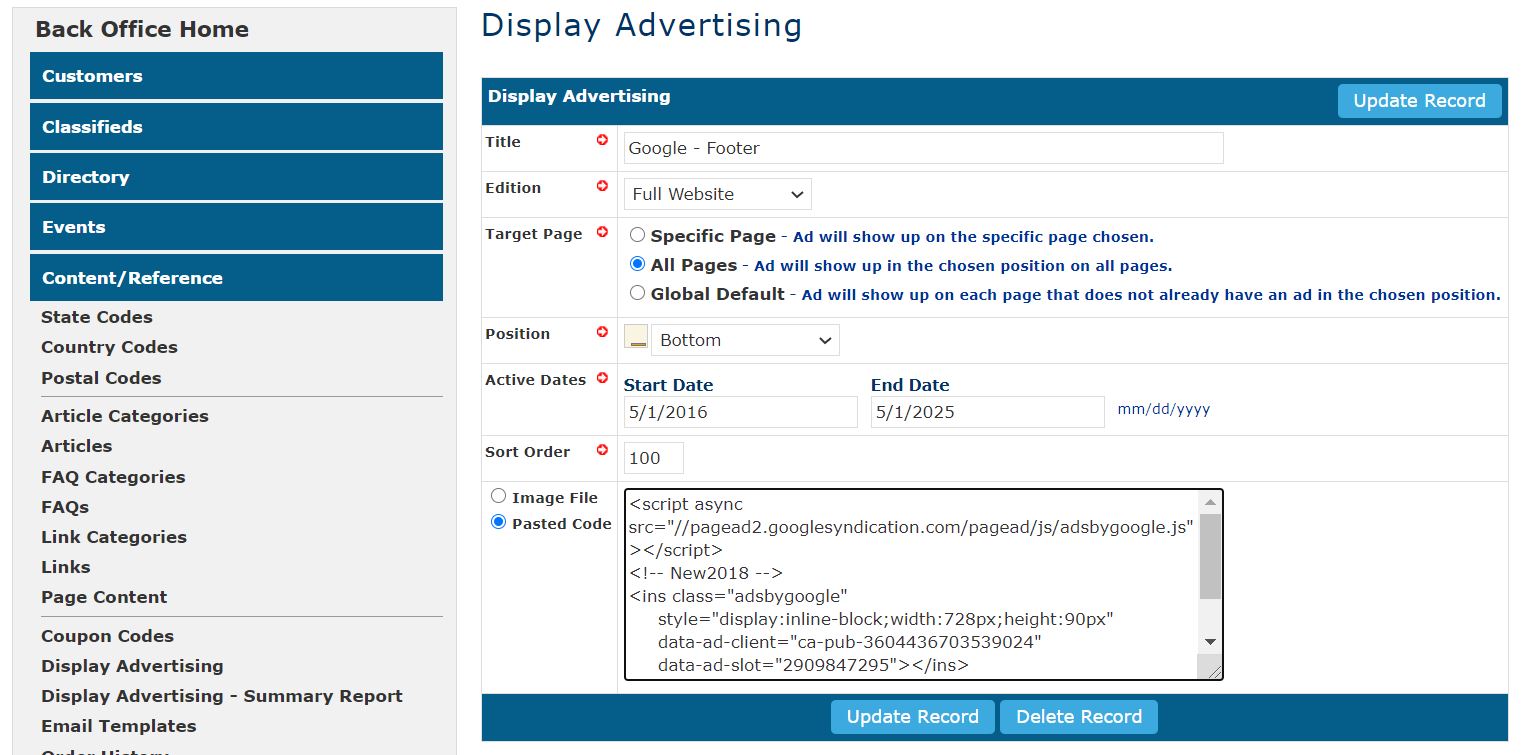Click the Start Date field

[x=740, y=412]
